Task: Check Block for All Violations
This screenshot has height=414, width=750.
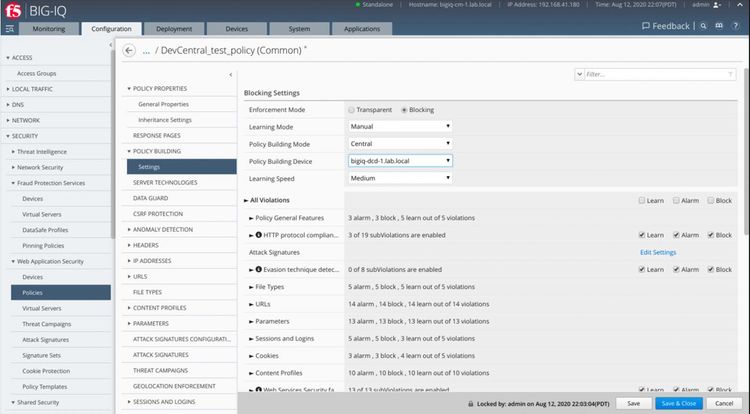Action: [x=711, y=200]
